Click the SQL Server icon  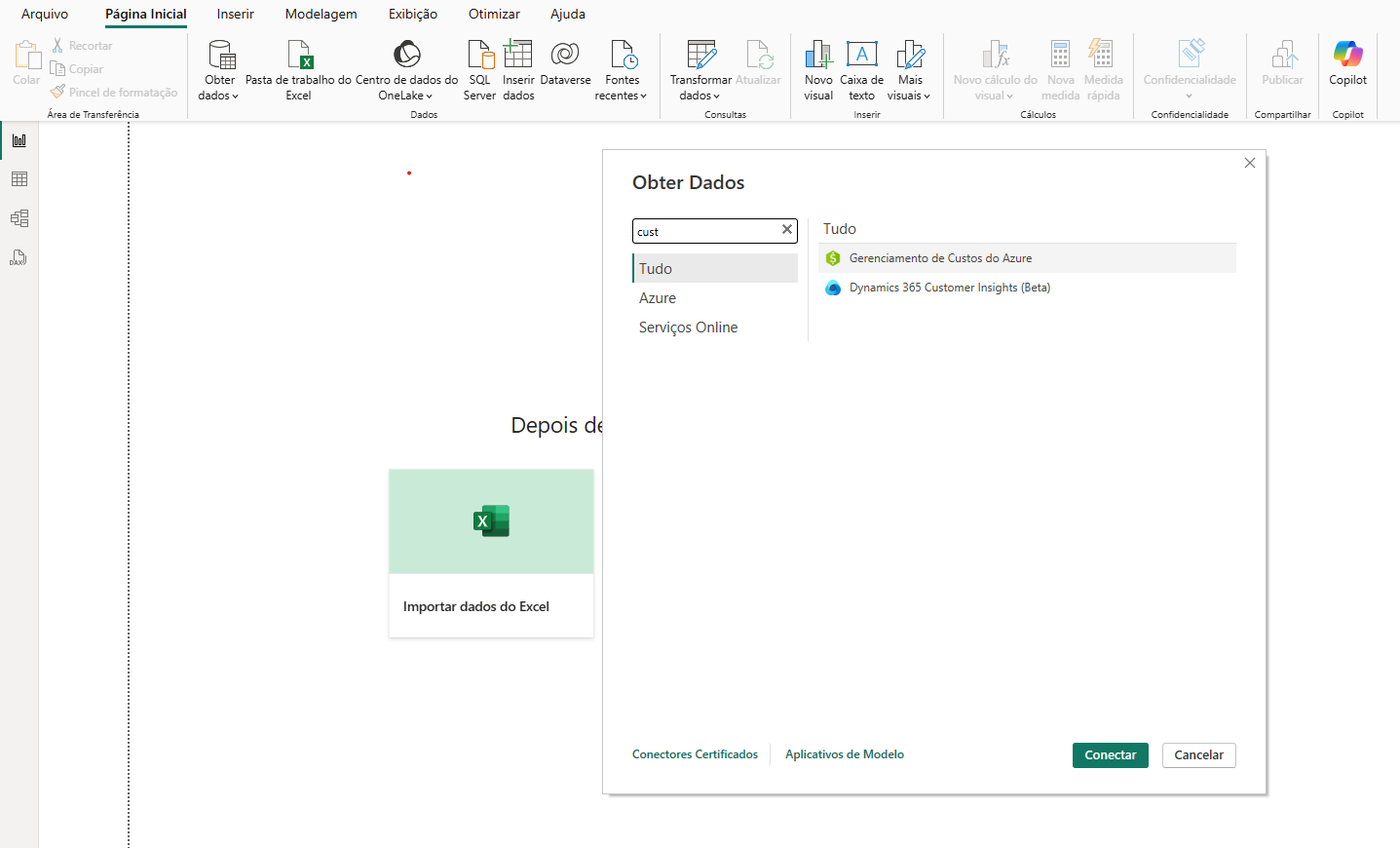480,55
